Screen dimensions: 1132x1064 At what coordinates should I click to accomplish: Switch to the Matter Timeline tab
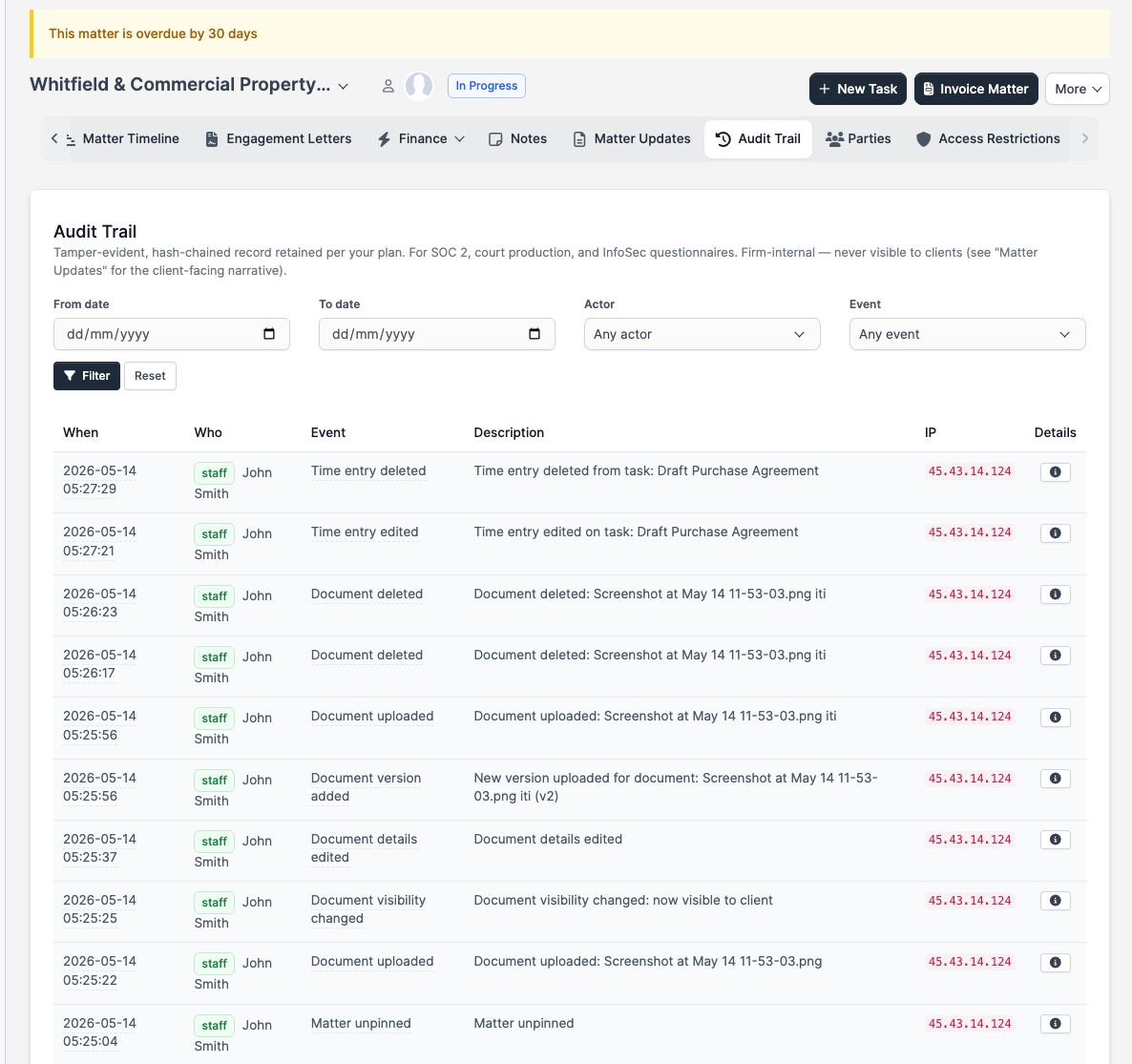click(x=122, y=138)
